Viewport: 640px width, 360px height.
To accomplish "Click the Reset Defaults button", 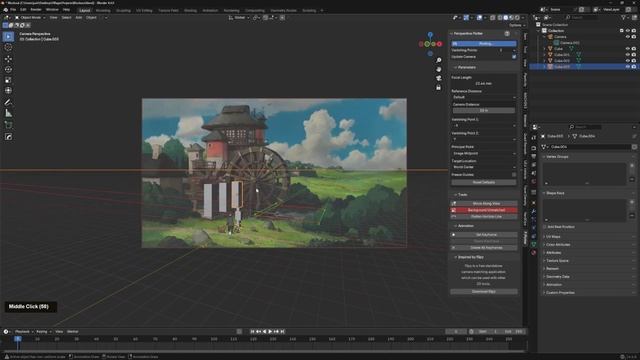I will 484,182.
